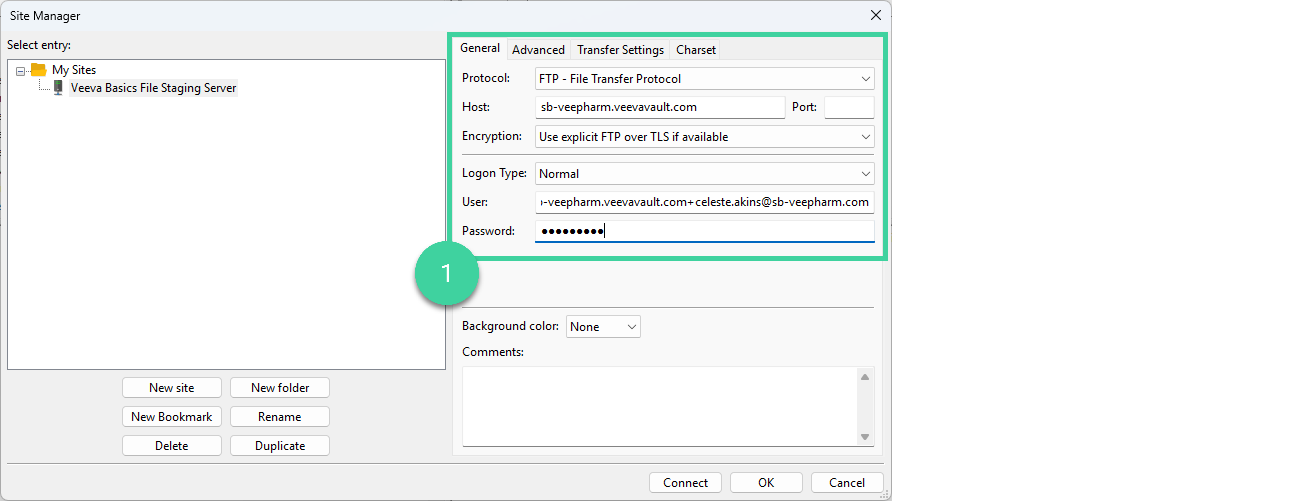Switch to the General tab
Screen dimensions: 1300x501
click(480, 48)
